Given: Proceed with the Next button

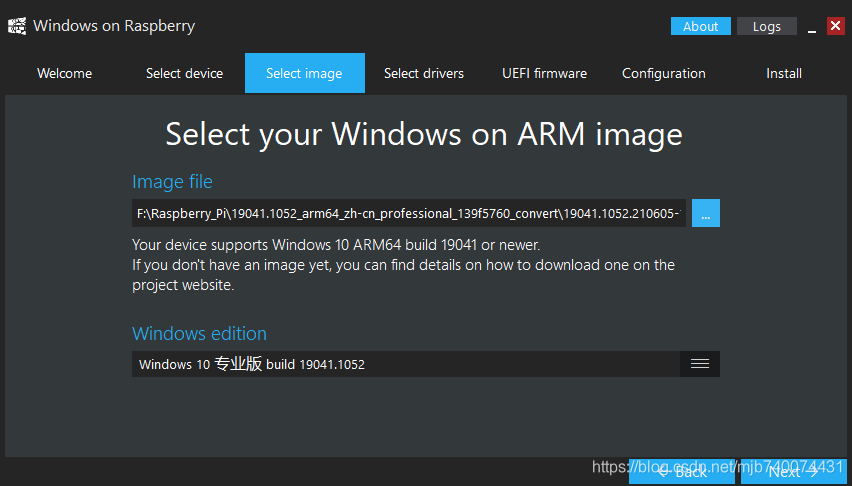Looking at the screenshot, I should pyautogui.click(x=794, y=472).
